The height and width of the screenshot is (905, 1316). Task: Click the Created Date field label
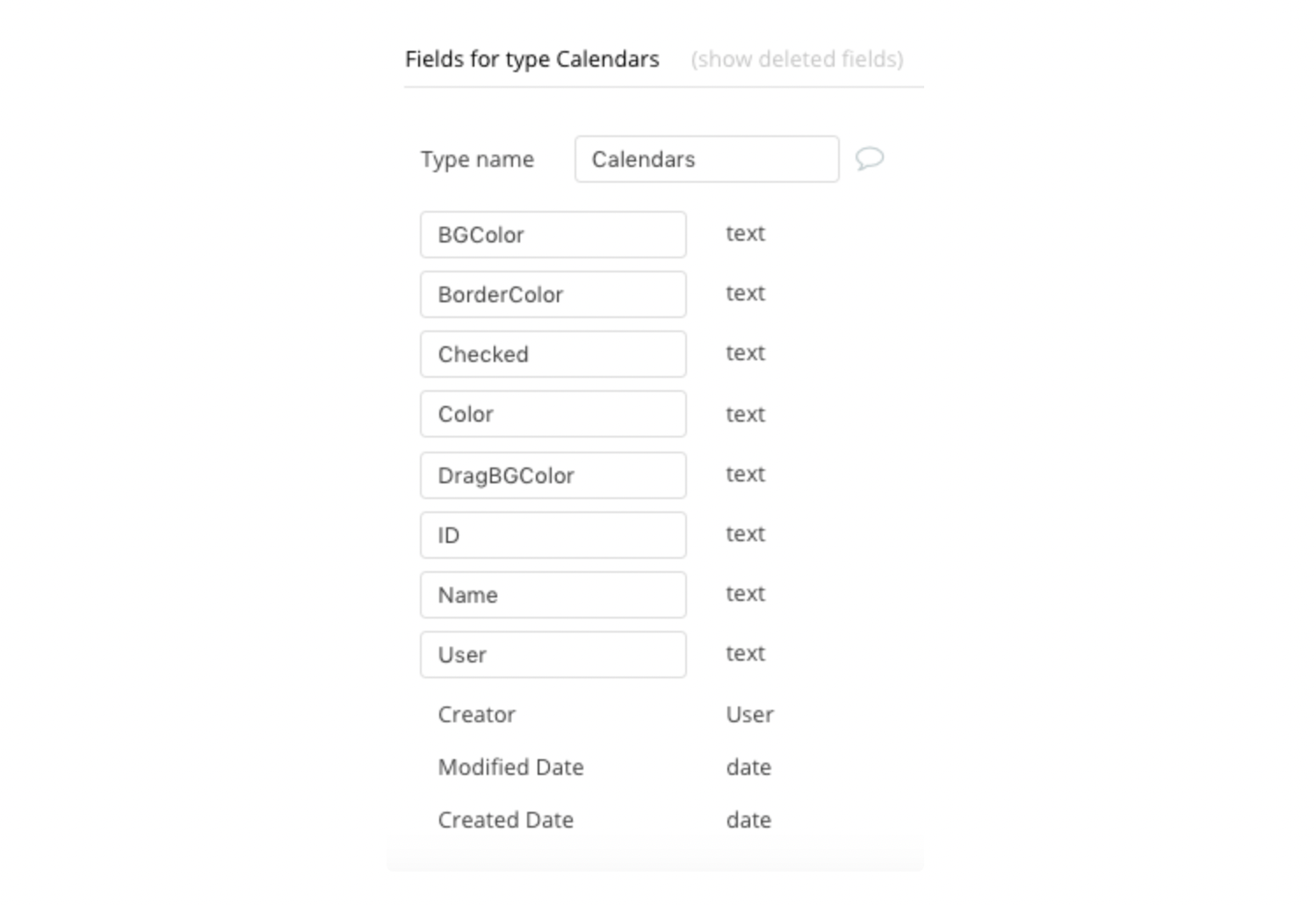tap(505, 820)
